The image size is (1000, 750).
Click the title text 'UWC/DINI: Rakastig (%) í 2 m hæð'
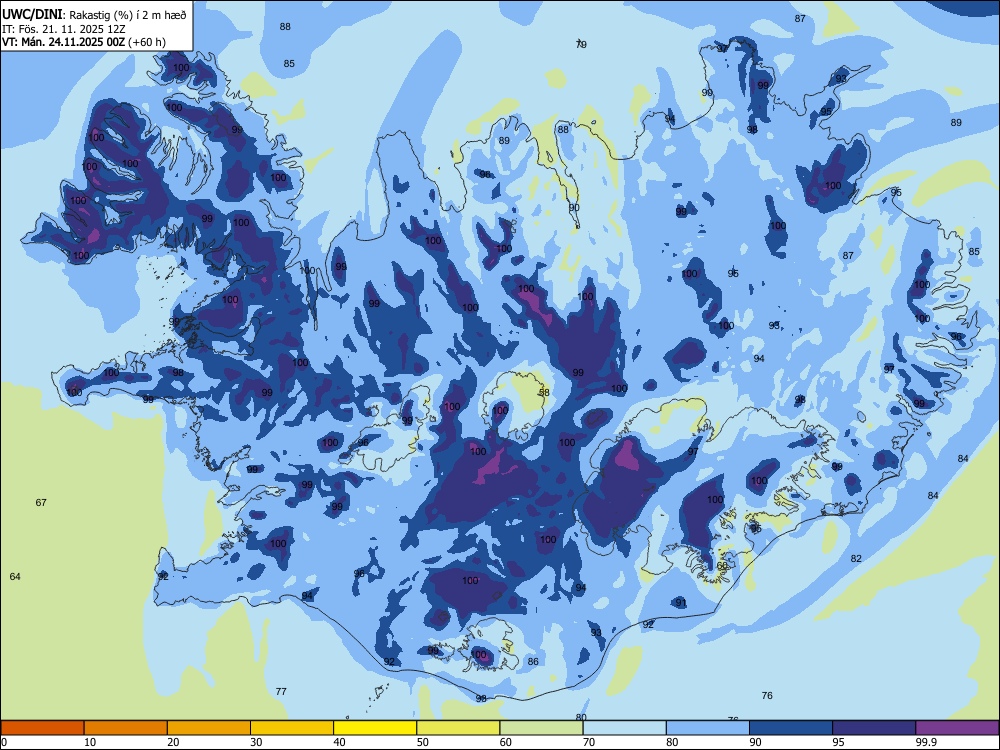[94, 15]
